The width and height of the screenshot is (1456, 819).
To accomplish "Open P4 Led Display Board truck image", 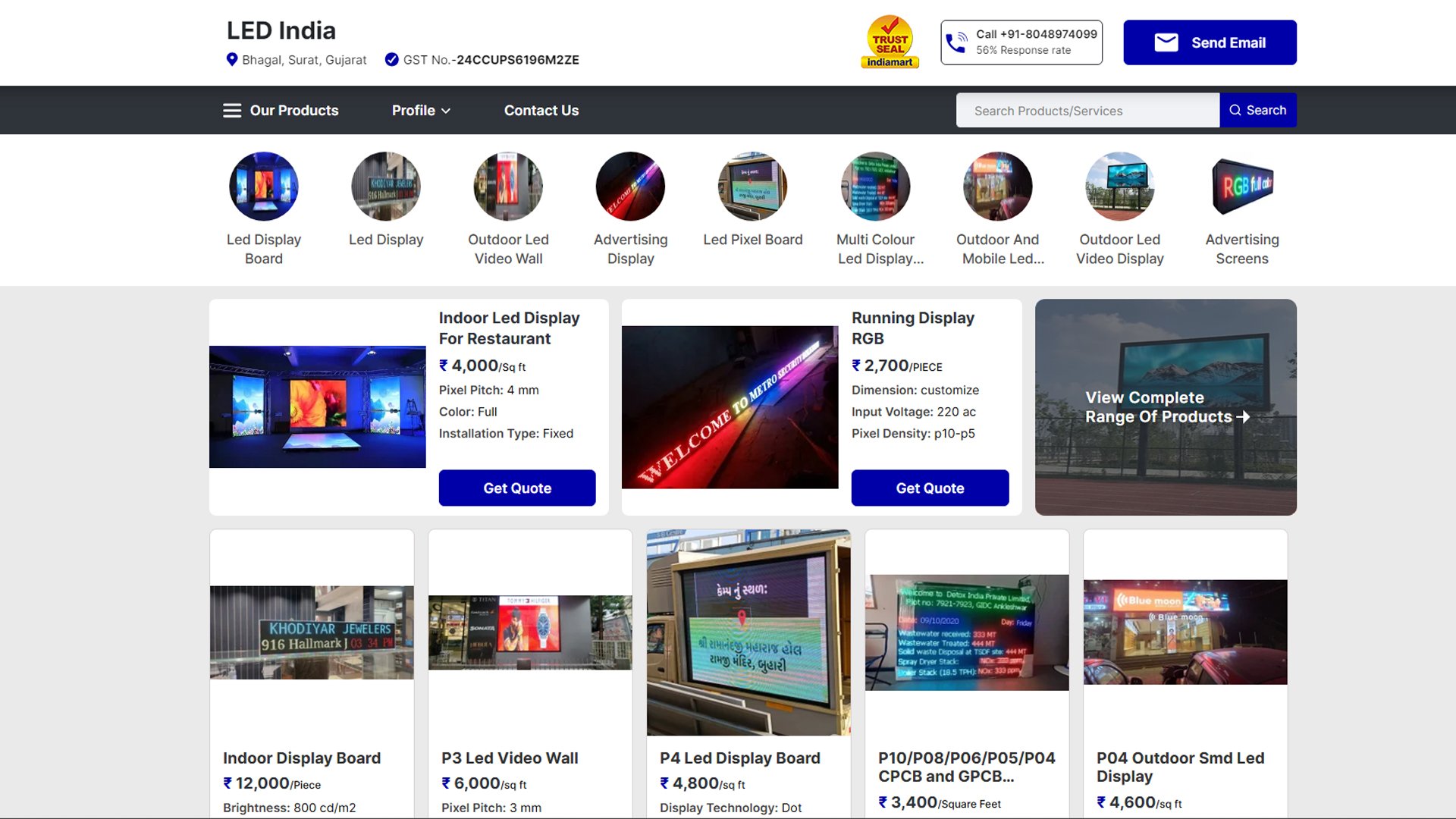I will (748, 632).
